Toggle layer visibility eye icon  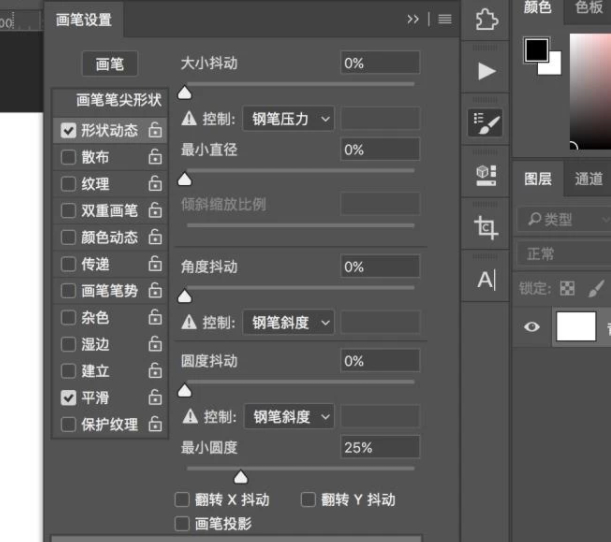click(x=532, y=327)
